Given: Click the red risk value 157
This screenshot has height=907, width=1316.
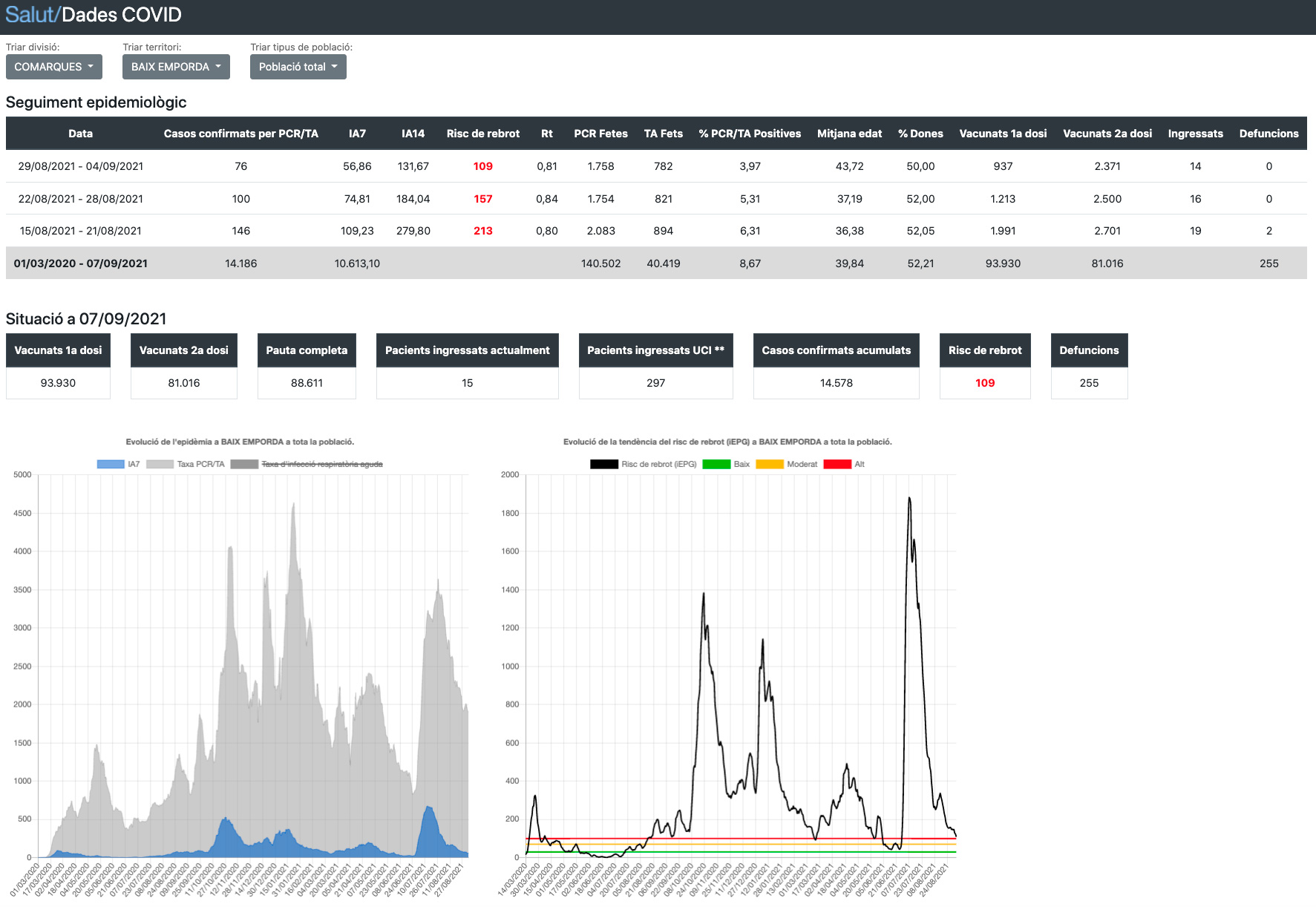Looking at the screenshot, I should click(483, 199).
